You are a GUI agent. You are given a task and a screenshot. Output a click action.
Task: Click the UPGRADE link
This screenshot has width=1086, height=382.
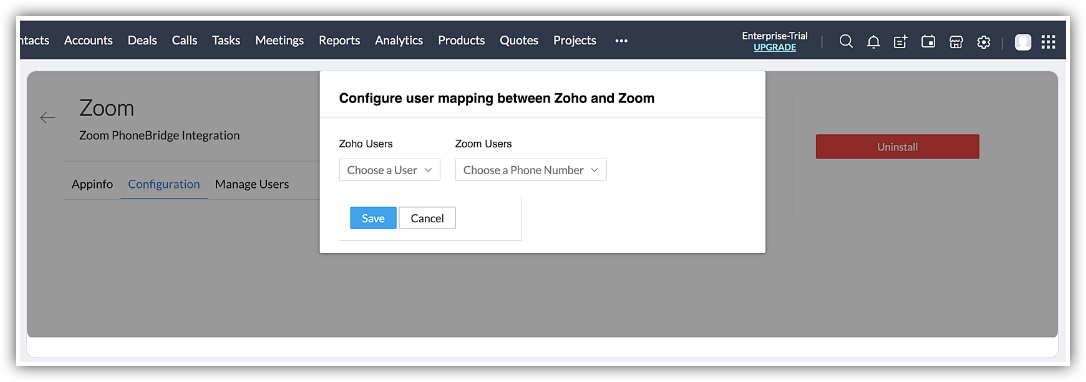click(x=775, y=47)
